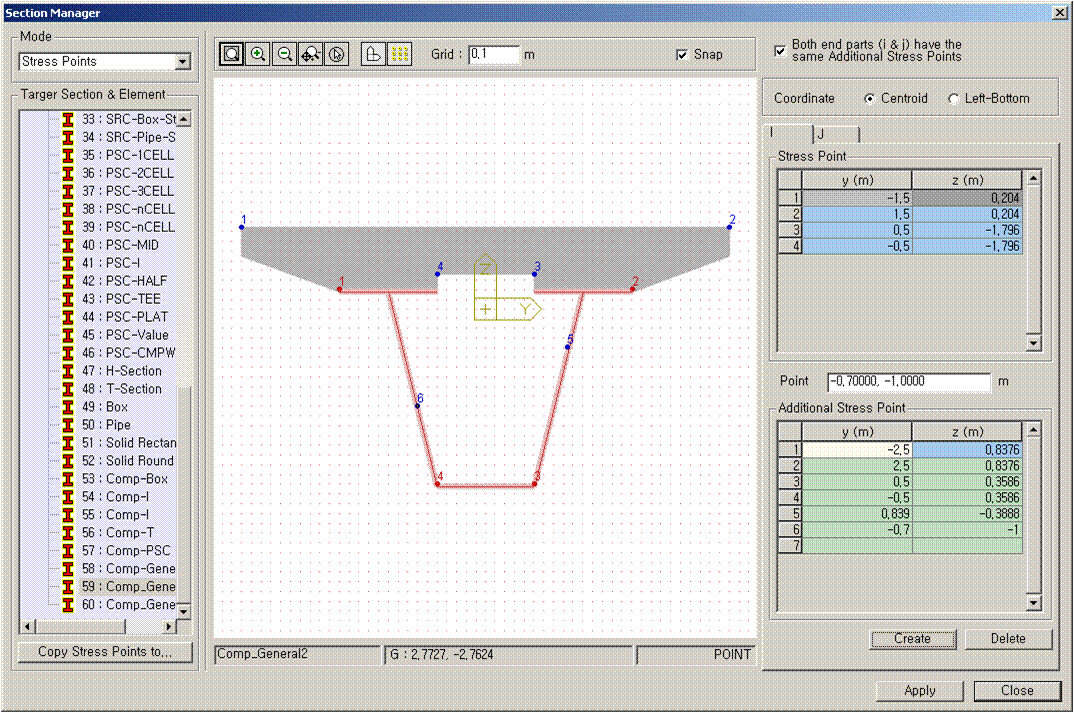Click the Point coordinate input field
Image resolution: width=1074 pixels, height=713 pixels.
(908, 381)
